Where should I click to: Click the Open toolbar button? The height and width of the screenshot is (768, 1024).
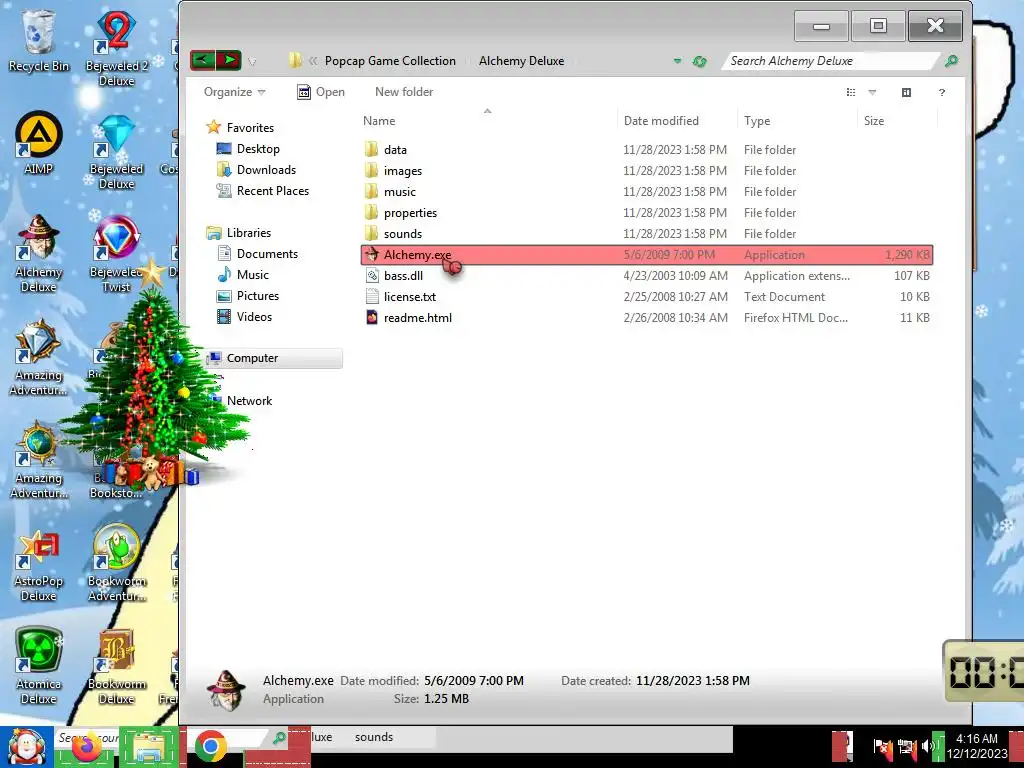coord(321,92)
